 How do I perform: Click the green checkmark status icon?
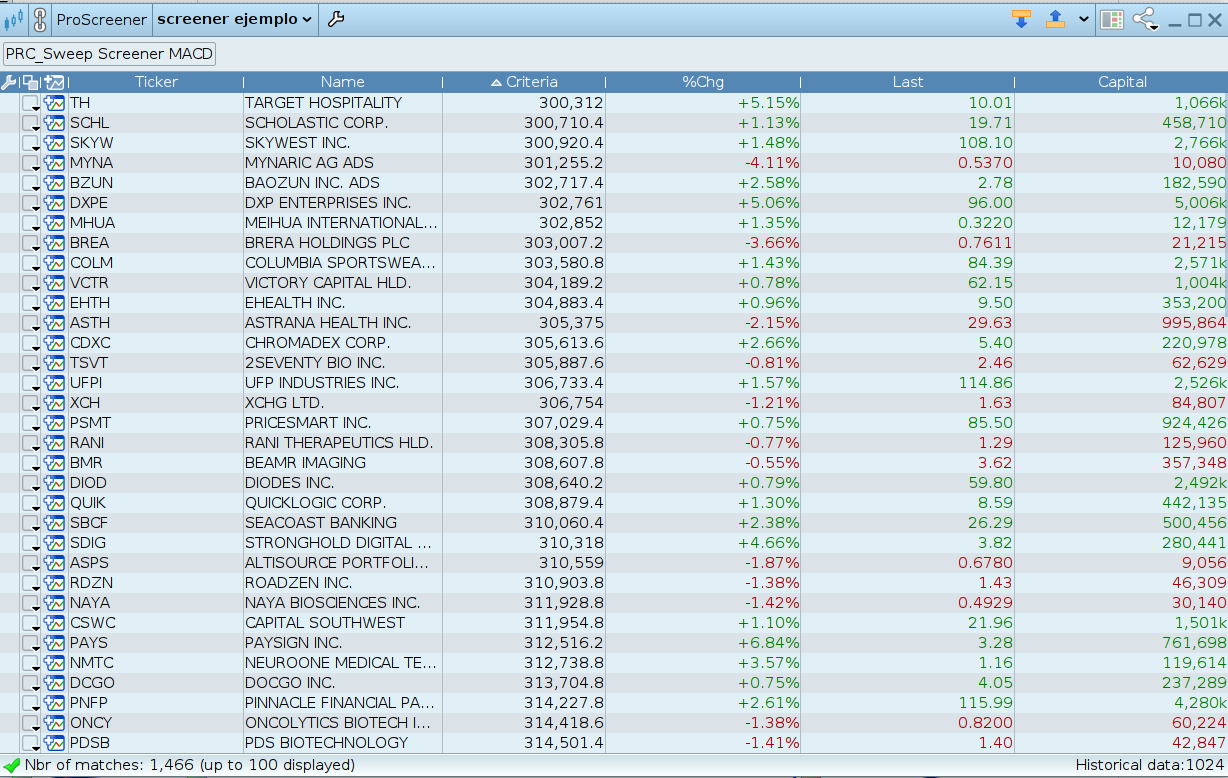12,765
